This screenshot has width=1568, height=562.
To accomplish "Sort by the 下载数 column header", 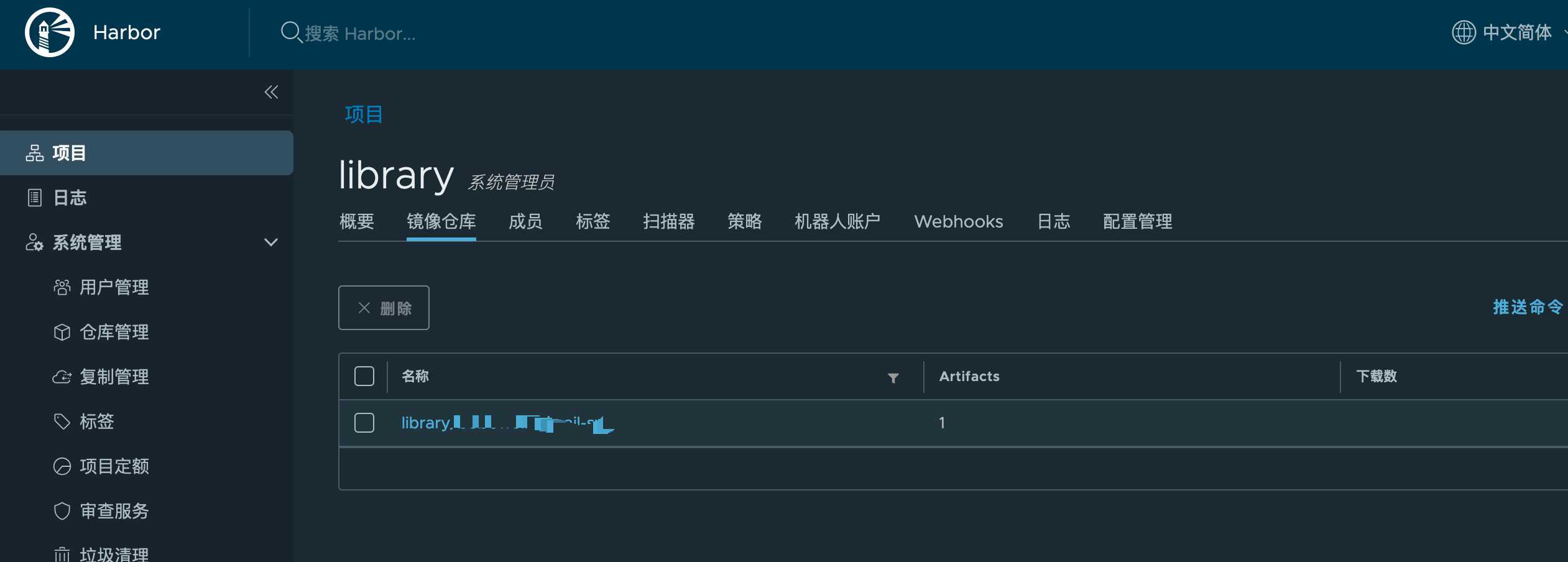I will (x=1377, y=376).
